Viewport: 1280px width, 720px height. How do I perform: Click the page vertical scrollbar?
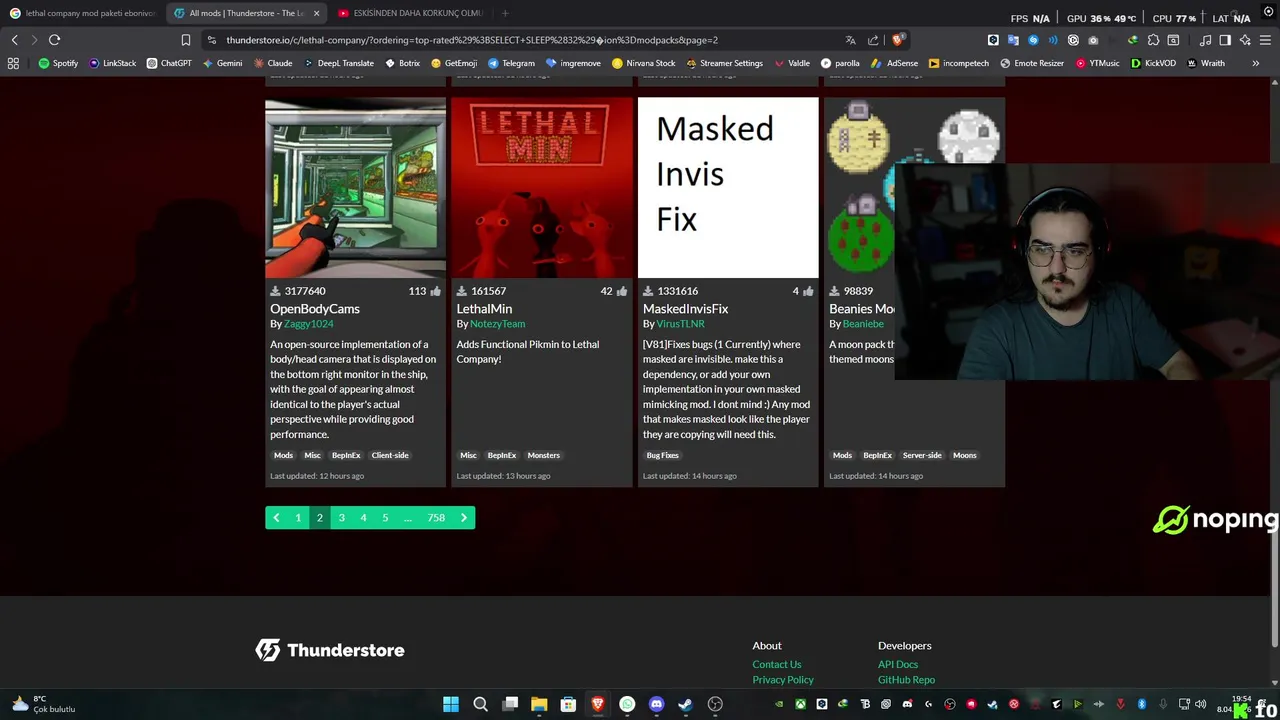tap(1274, 590)
